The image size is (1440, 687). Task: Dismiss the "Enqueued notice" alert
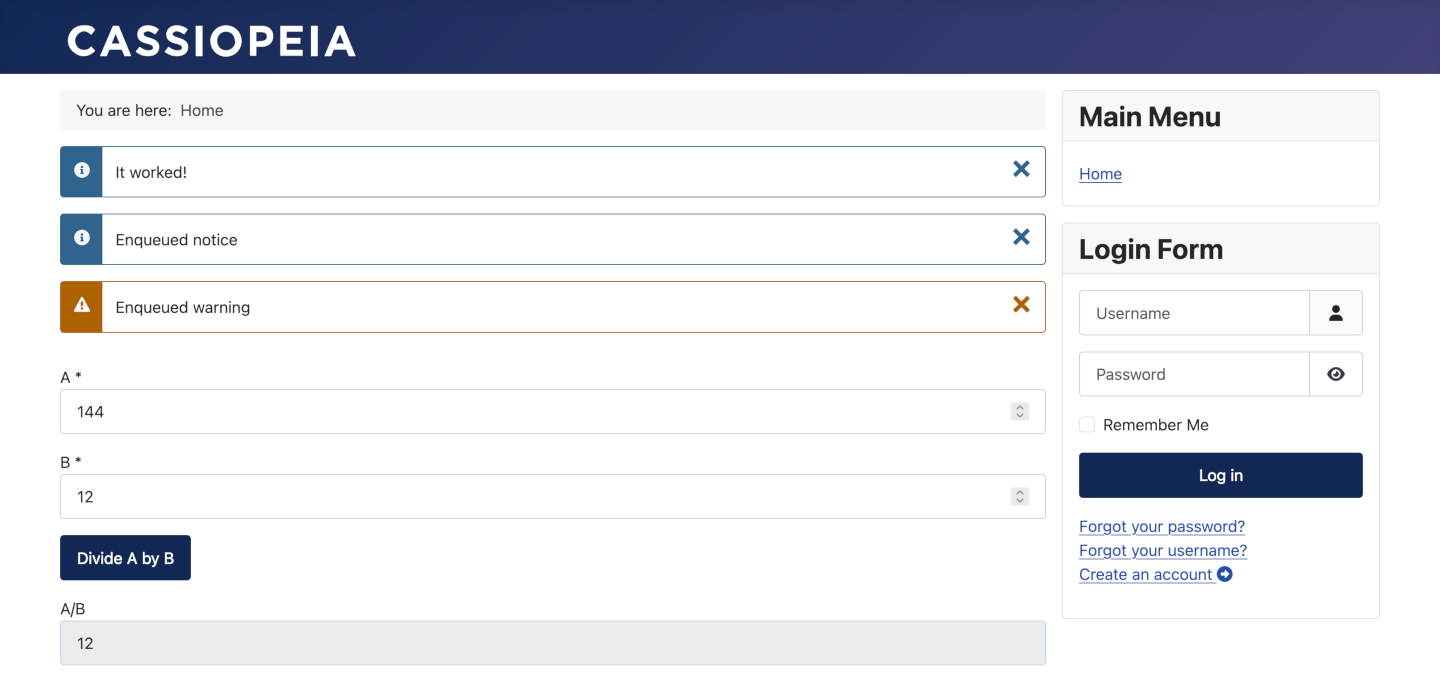(x=1021, y=237)
